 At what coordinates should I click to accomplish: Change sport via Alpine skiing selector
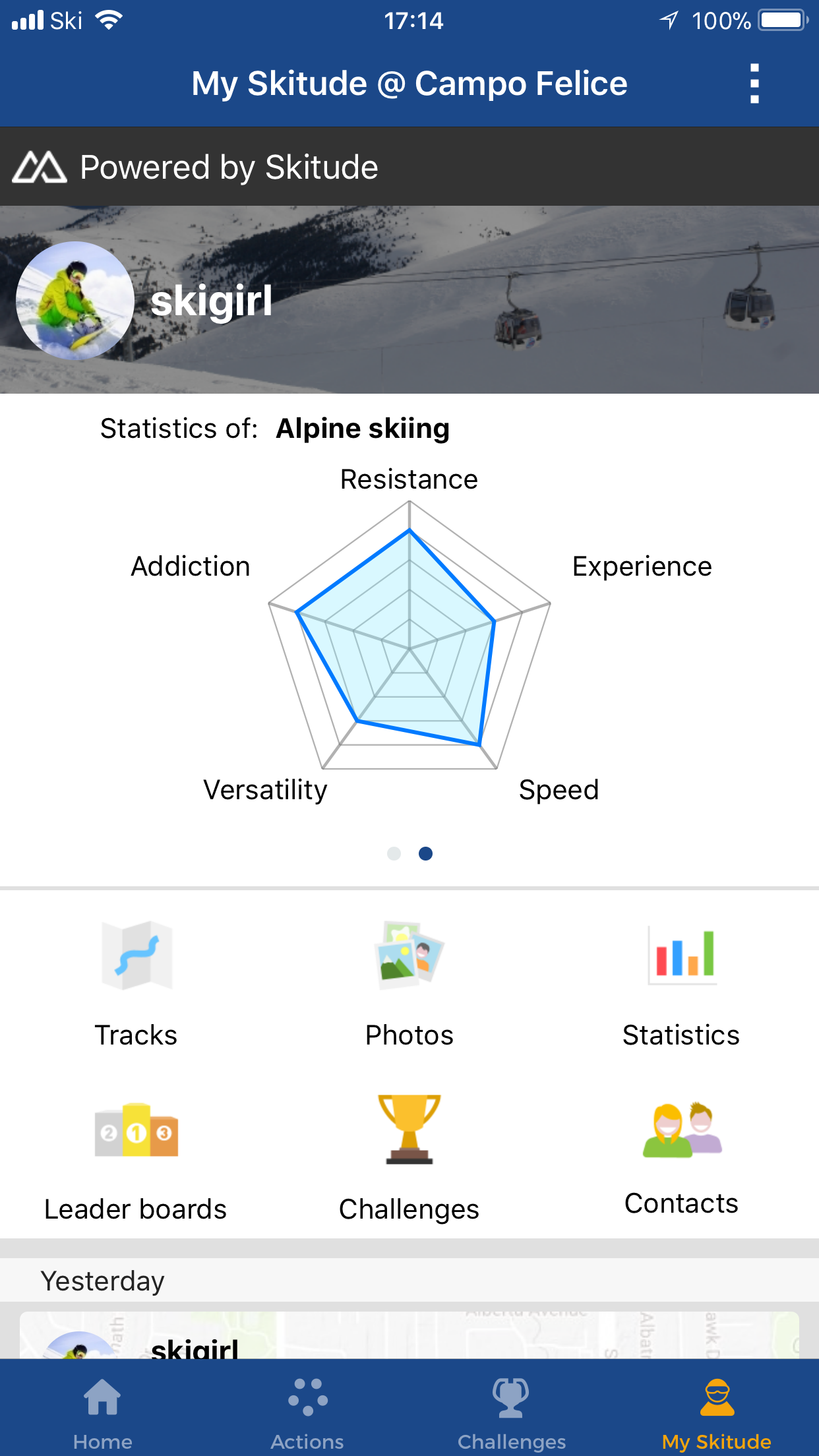point(363,429)
